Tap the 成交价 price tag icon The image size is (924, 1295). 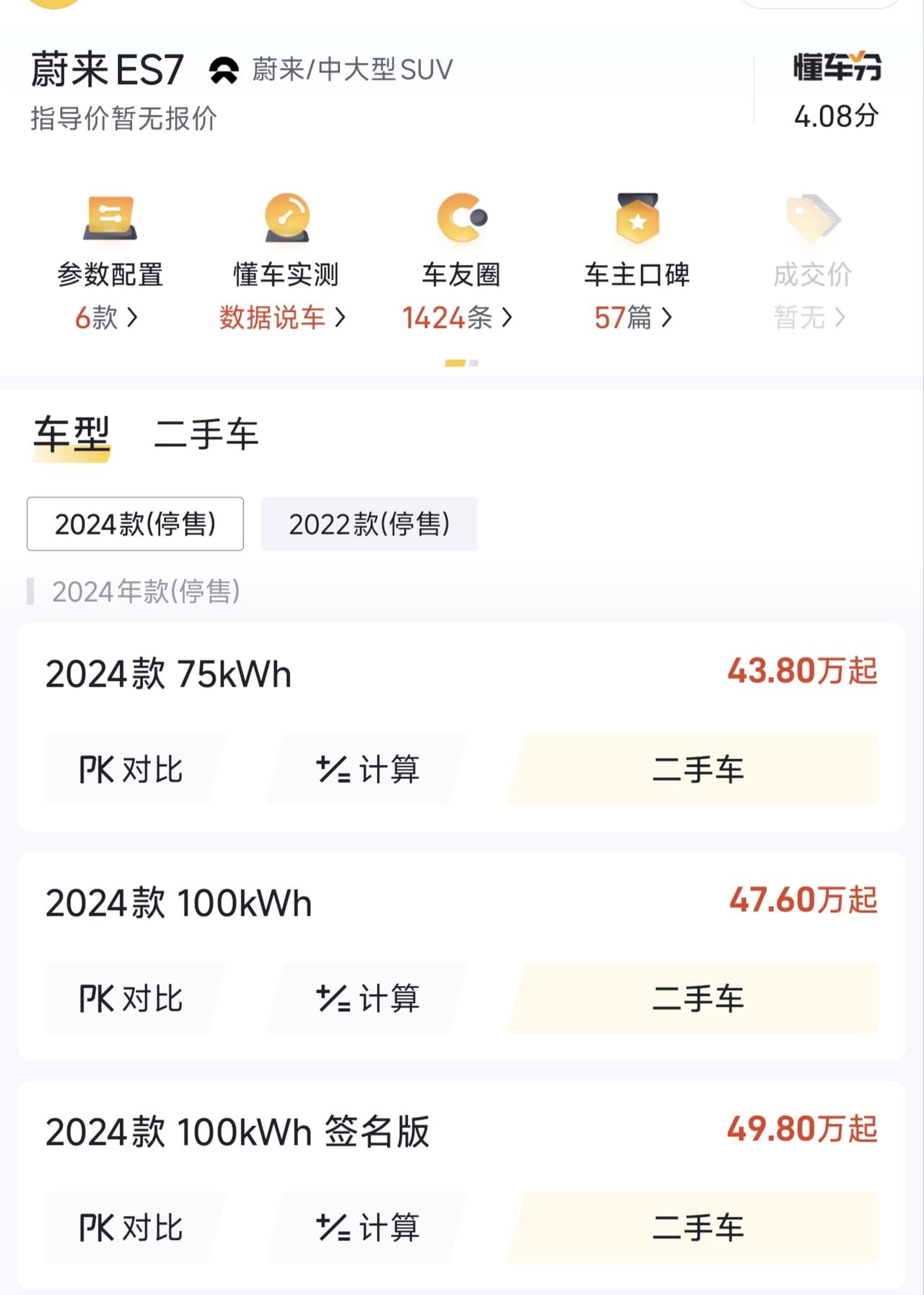(x=813, y=217)
